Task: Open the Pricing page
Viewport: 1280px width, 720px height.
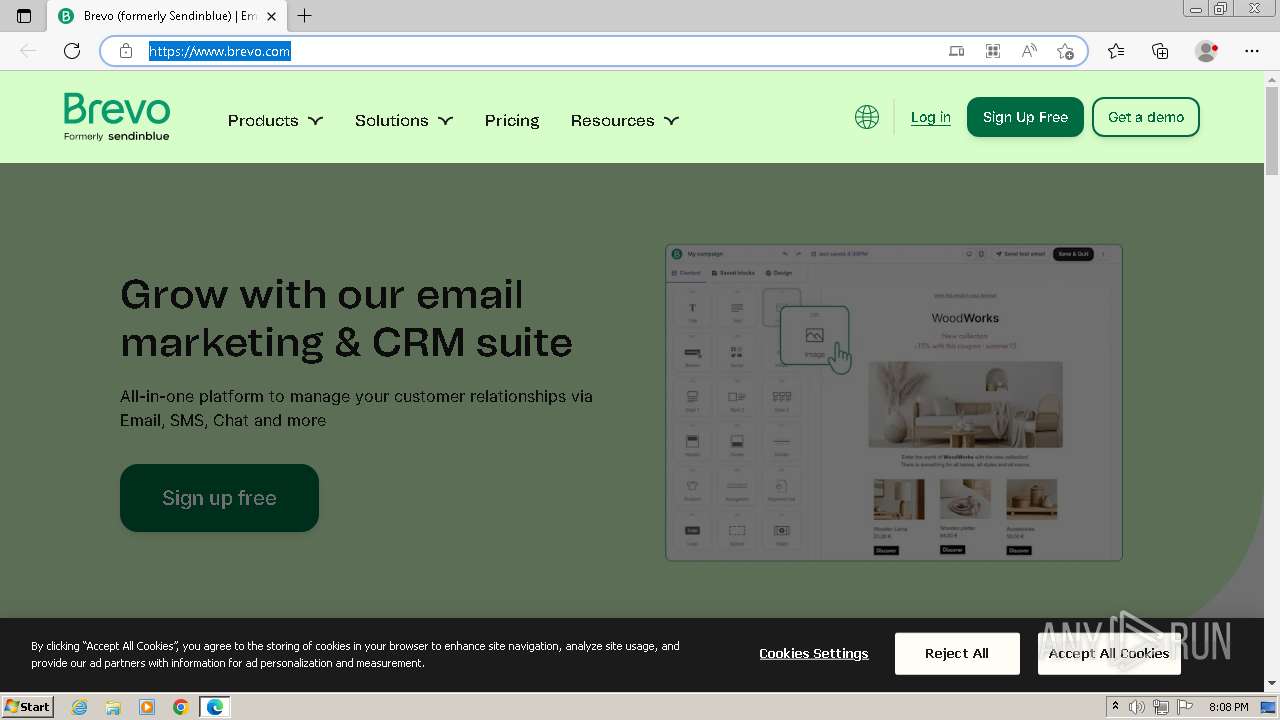Action: click(x=512, y=120)
